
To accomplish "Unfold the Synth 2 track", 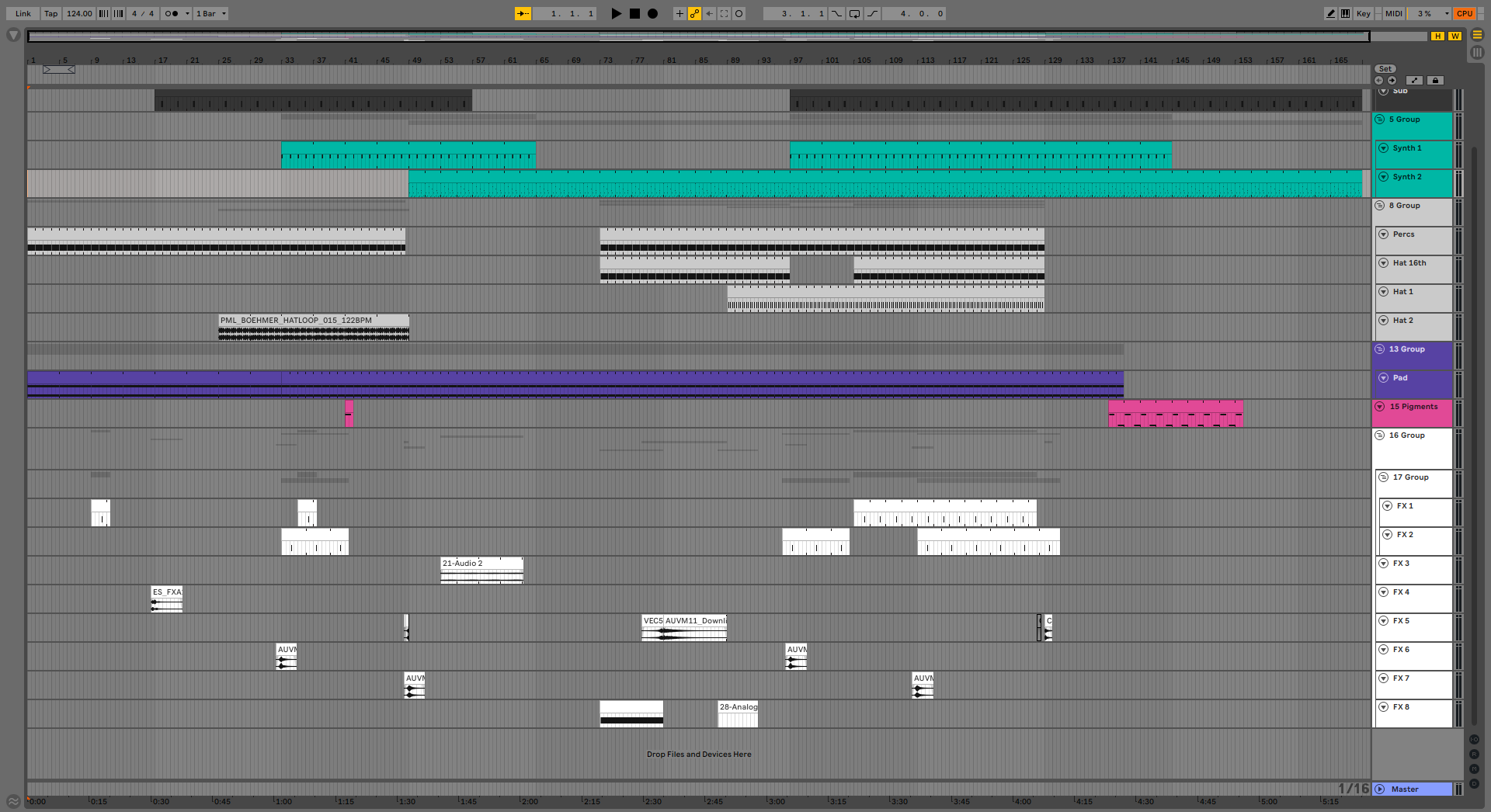I will (1384, 177).
